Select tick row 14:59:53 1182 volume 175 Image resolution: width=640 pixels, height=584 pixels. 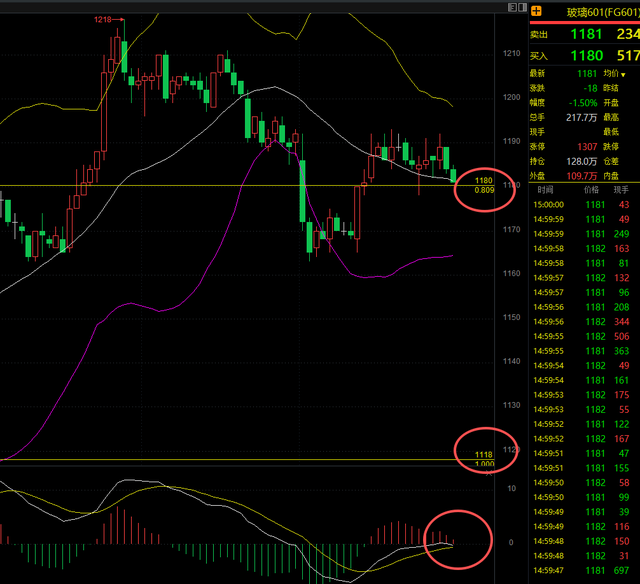[584, 395]
